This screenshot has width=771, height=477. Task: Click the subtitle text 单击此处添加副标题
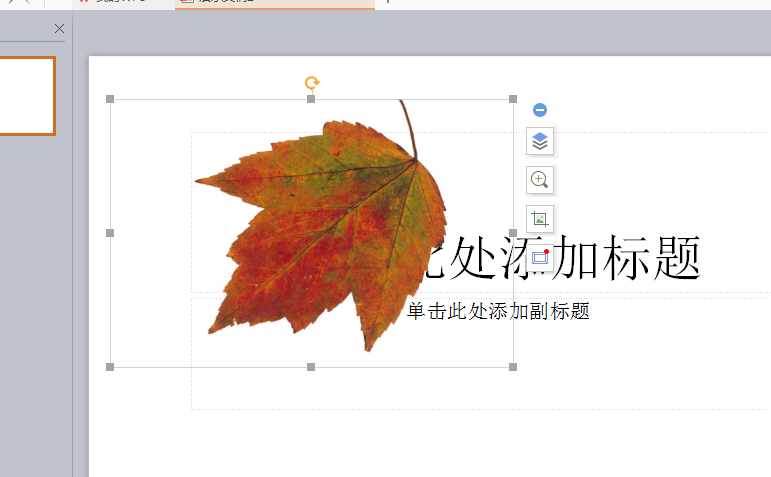(498, 311)
